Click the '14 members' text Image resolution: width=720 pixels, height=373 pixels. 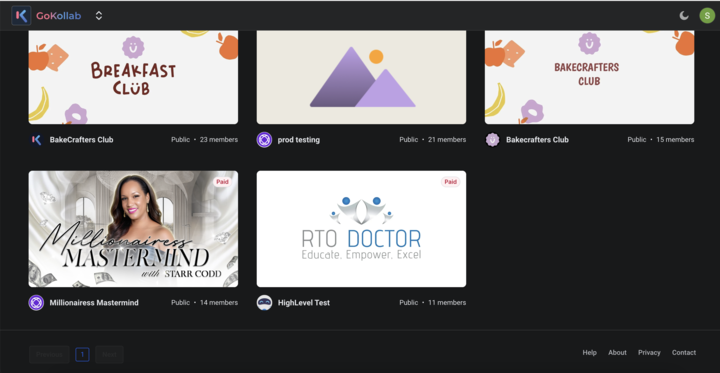pos(219,303)
